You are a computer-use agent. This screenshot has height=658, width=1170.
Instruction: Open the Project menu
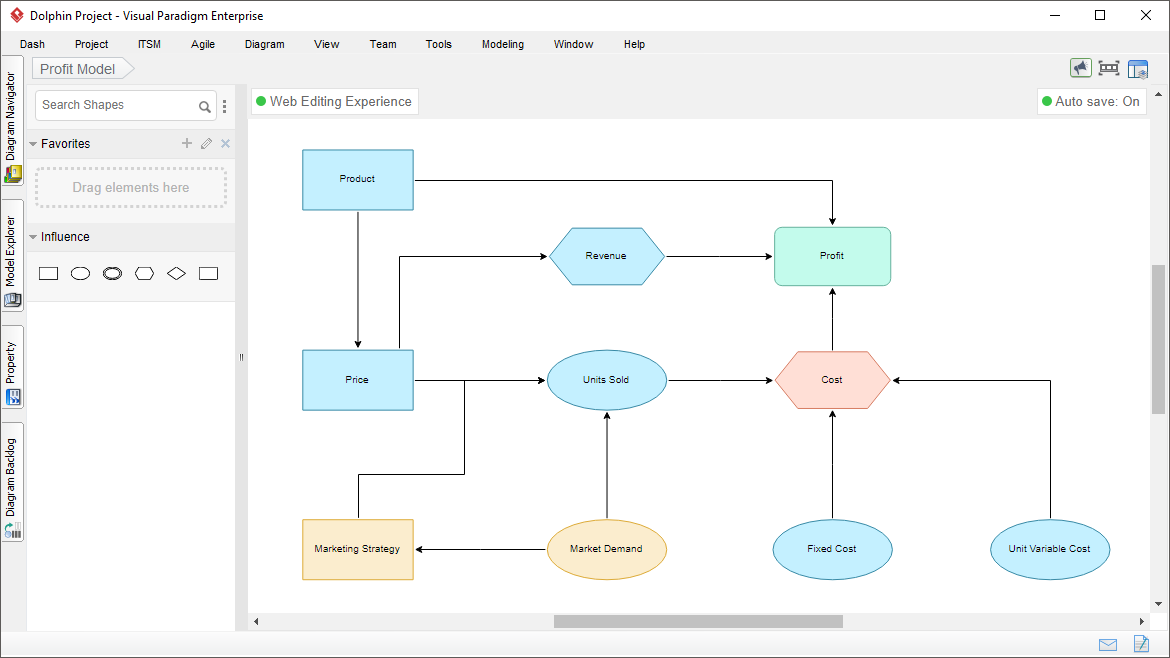(91, 44)
